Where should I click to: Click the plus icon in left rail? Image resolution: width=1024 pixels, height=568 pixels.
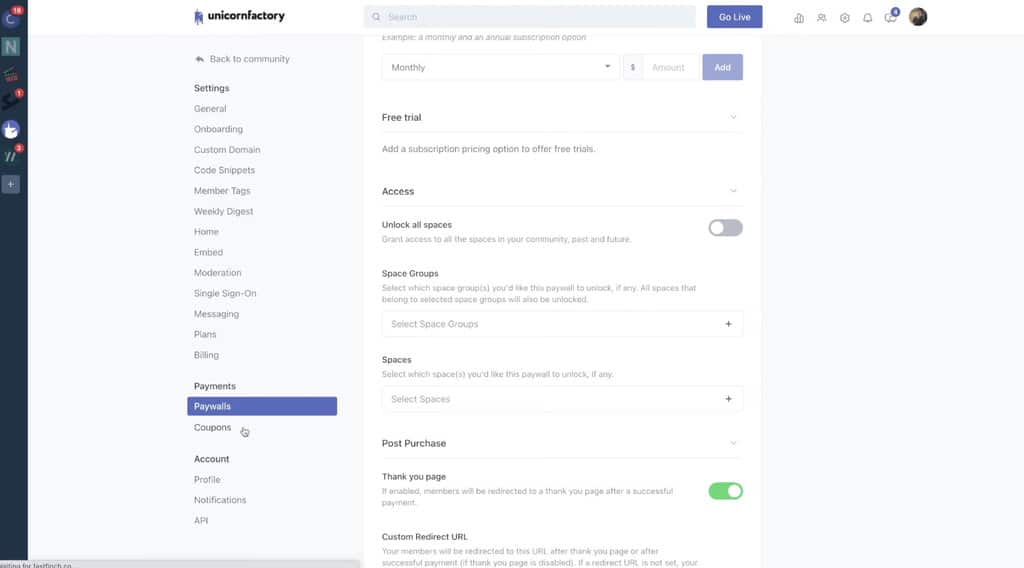[x=11, y=184]
